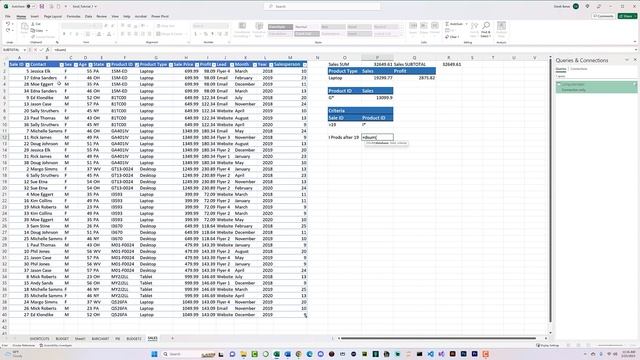Cancel formula entry with X icon
640x360 pixels.
click(36, 50)
